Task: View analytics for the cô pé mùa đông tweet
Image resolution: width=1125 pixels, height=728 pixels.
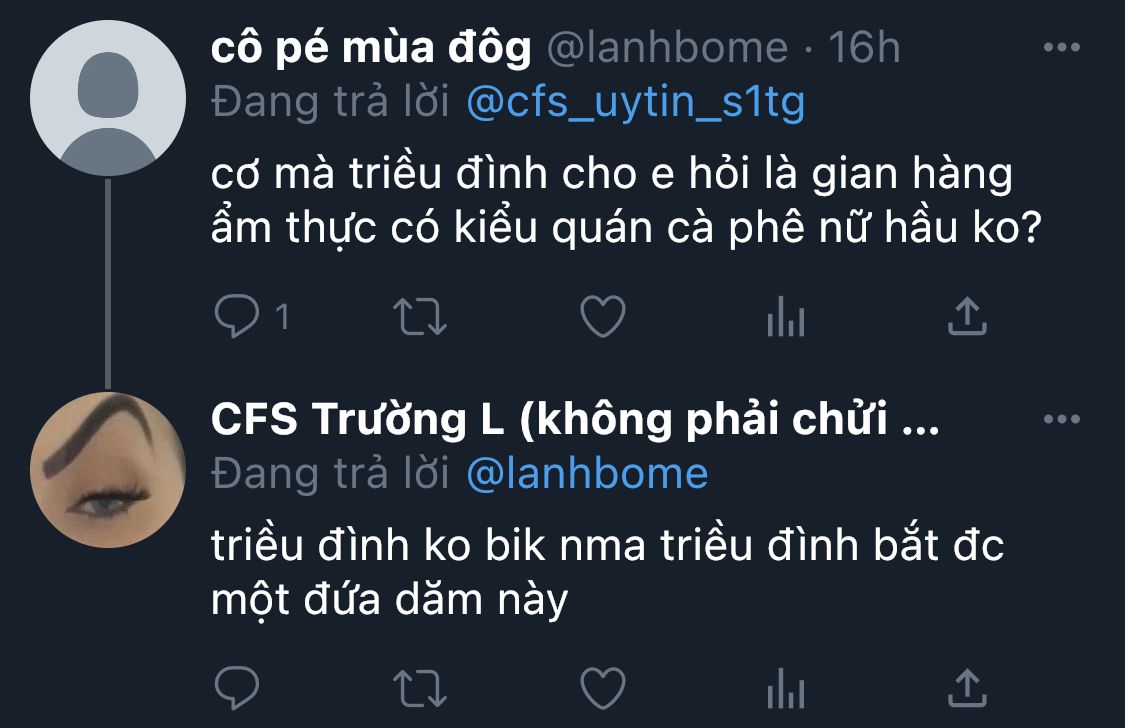Action: [x=786, y=316]
